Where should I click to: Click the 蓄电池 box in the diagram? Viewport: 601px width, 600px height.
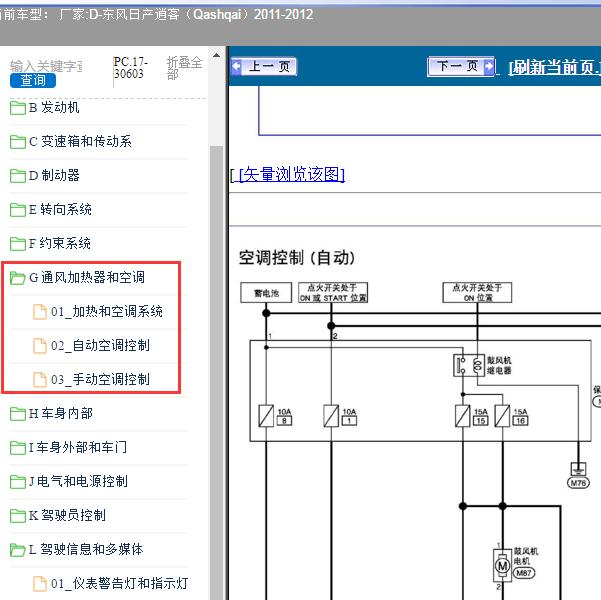tap(266, 293)
